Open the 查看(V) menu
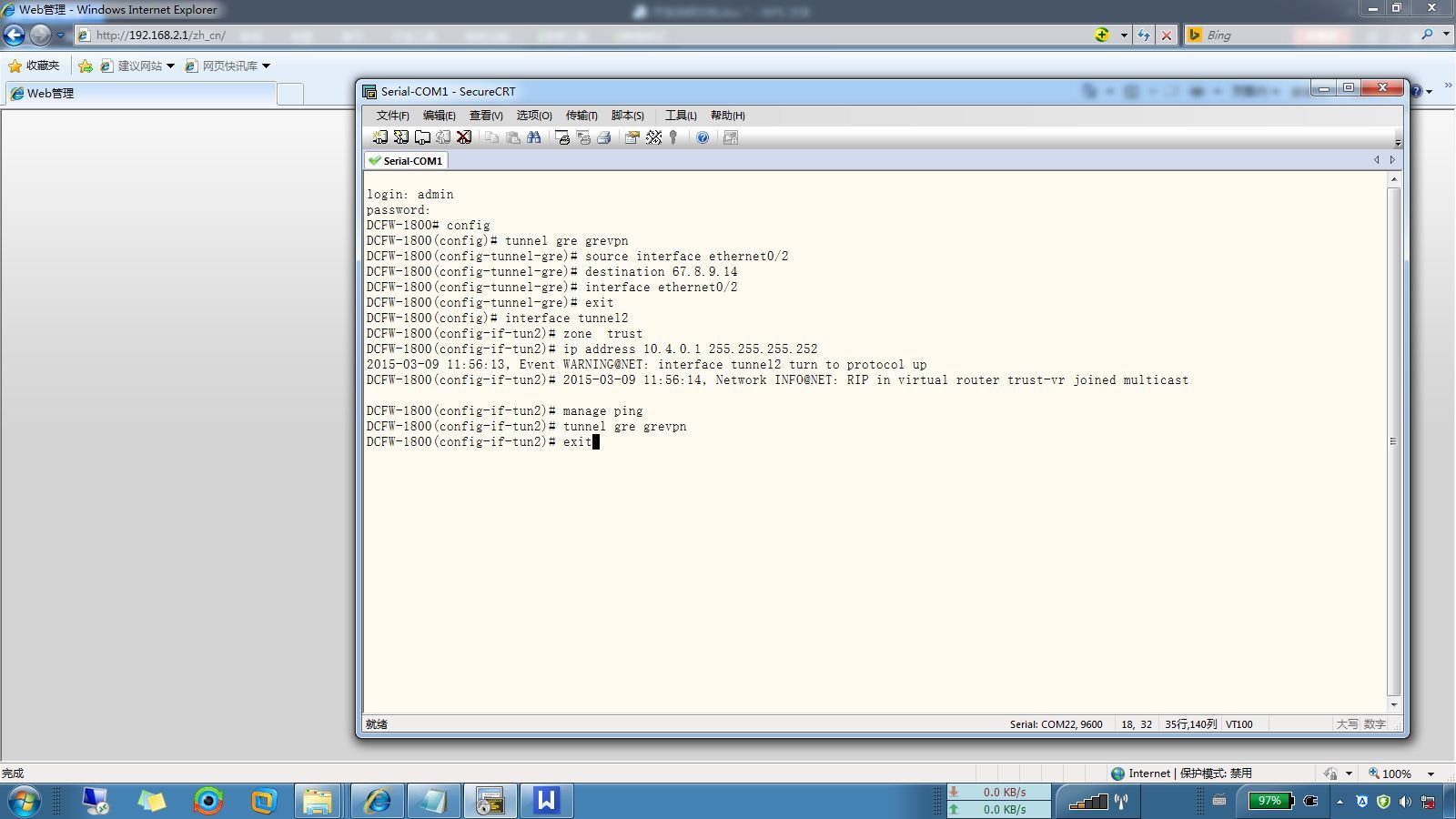 (486, 116)
